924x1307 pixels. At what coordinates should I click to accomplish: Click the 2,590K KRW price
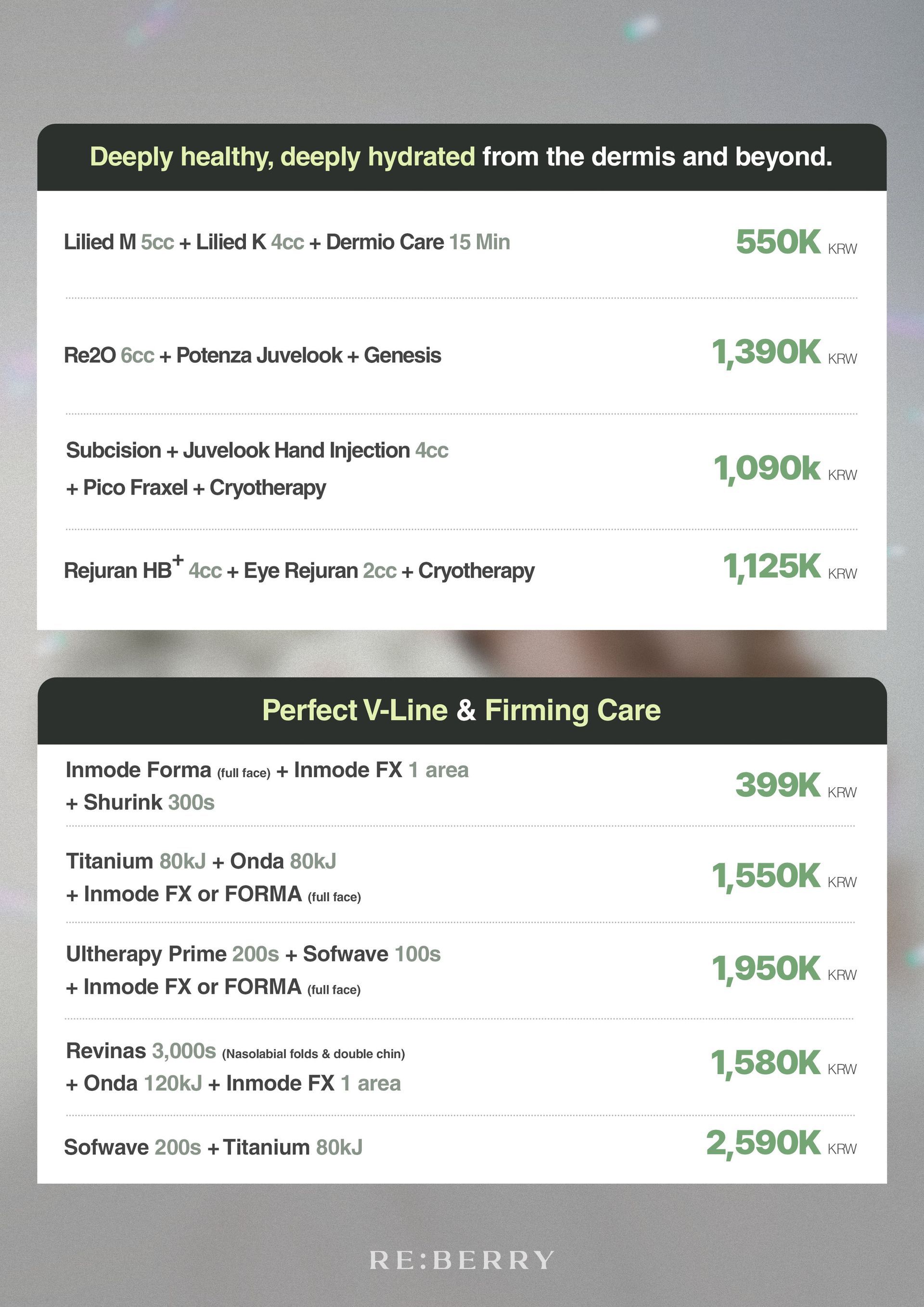click(781, 1143)
